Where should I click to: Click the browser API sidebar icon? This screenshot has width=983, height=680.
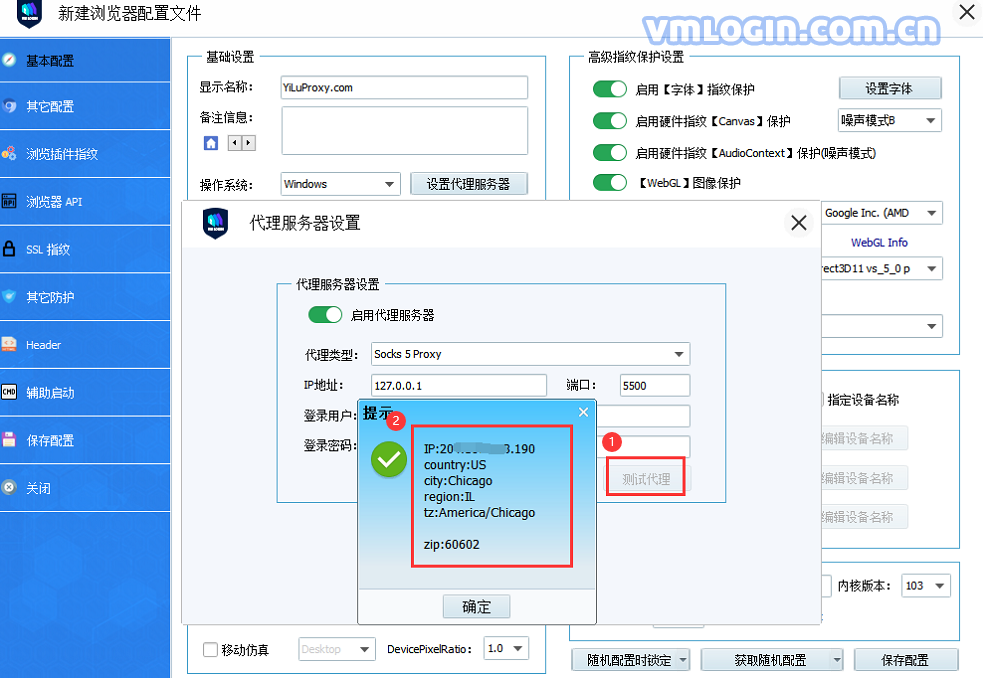[x=9, y=201]
